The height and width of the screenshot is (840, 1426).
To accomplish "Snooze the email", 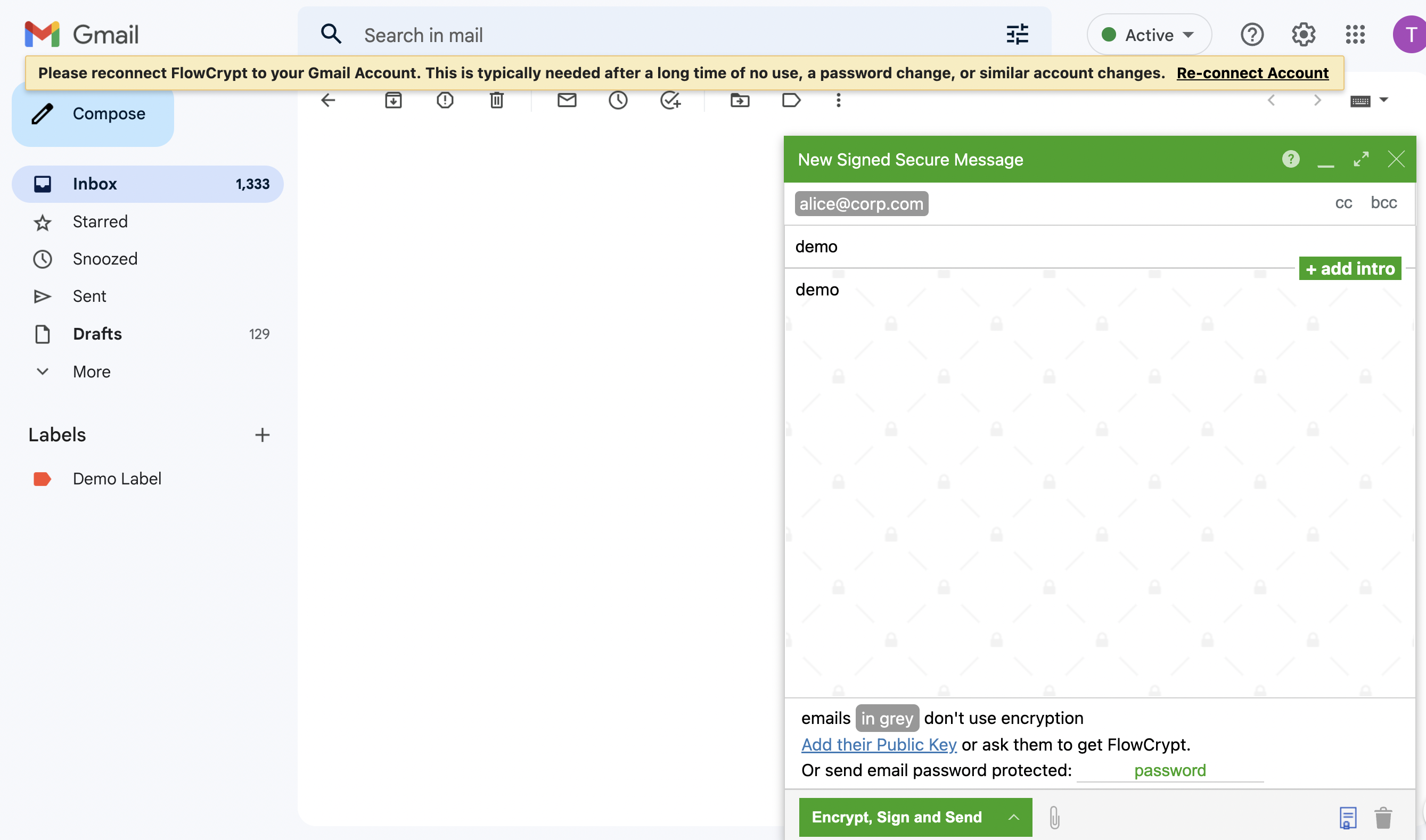I will (x=618, y=100).
